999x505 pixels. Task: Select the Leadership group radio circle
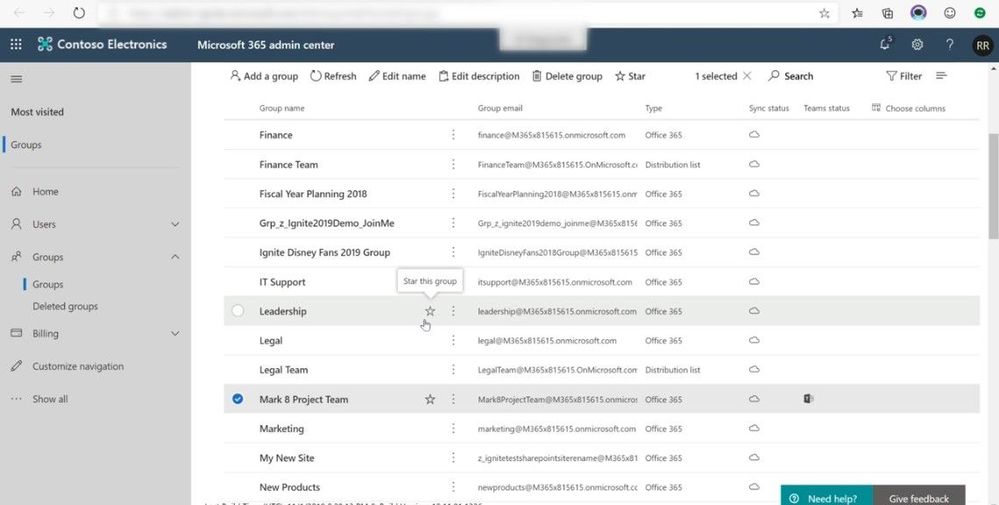(238, 311)
